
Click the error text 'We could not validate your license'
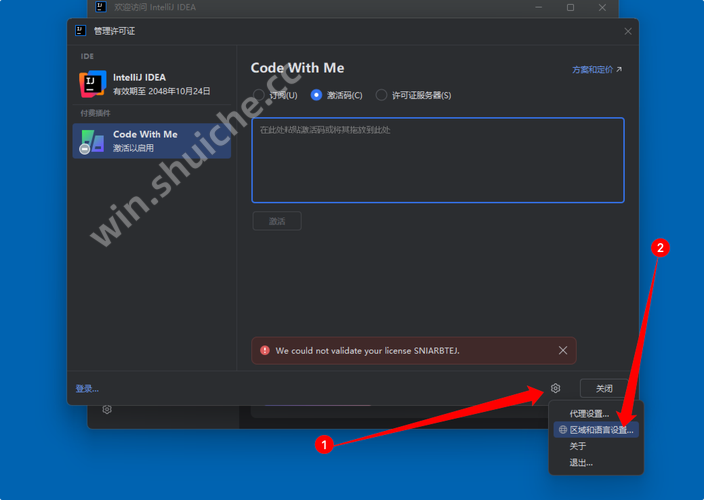pyautogui.click(x=343, y=351)
